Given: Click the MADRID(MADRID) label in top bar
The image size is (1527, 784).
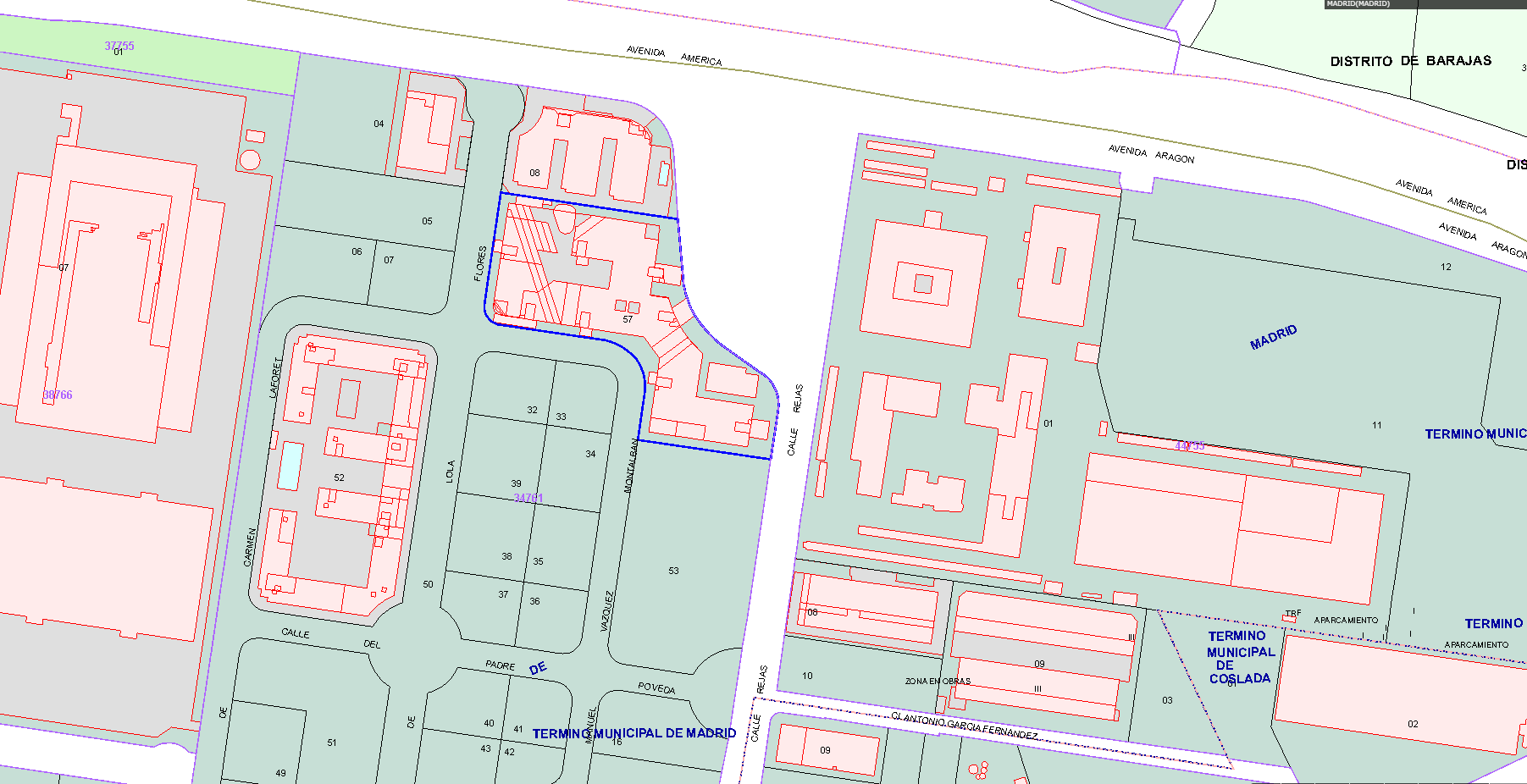Looking at the screenshot, I should (1358, 4).
